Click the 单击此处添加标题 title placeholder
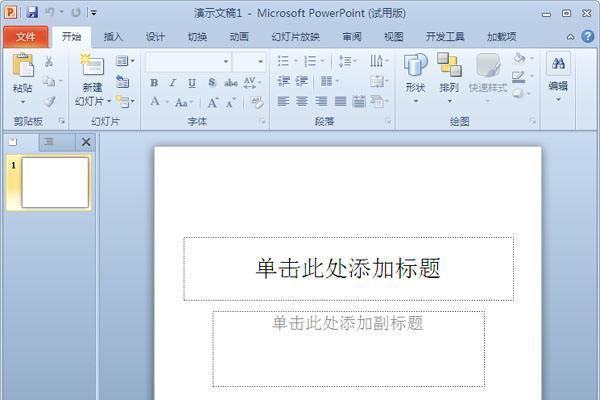Image resolution: width=600 pixels, height=400 pixels. coord(348,268)
